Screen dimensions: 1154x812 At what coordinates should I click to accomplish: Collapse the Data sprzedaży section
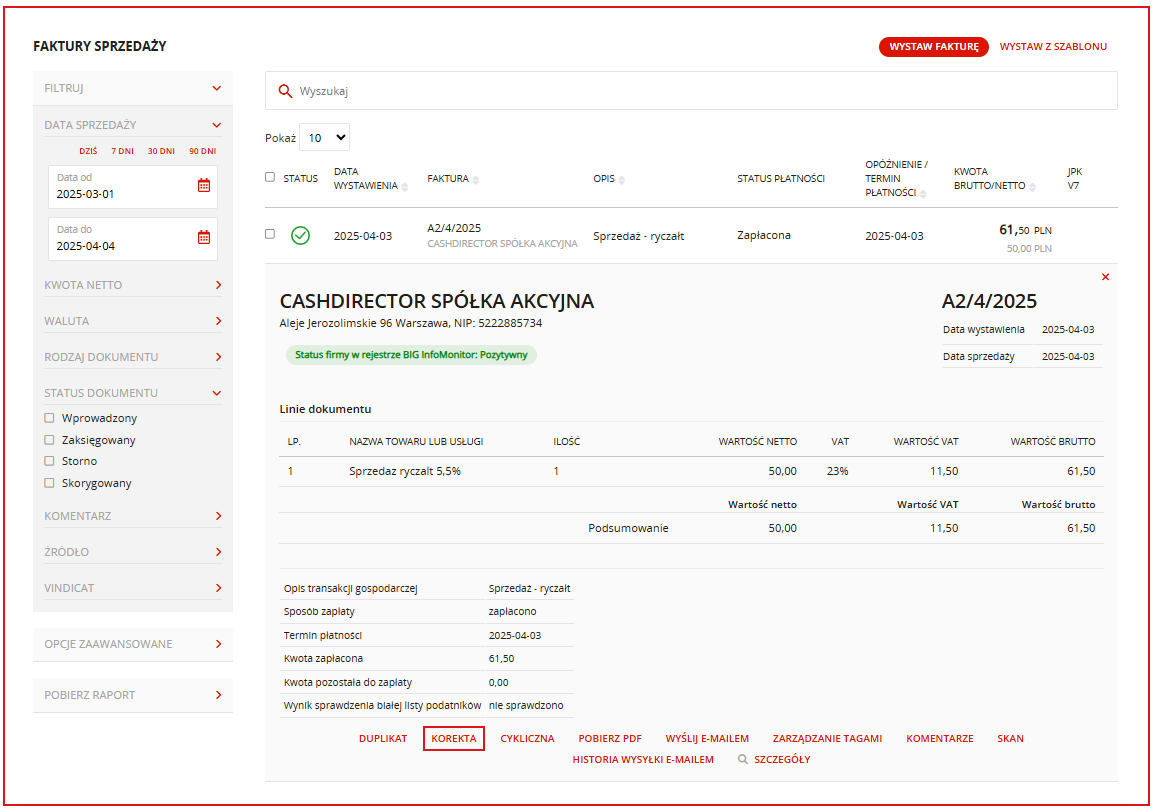click(x=216, y=125)
